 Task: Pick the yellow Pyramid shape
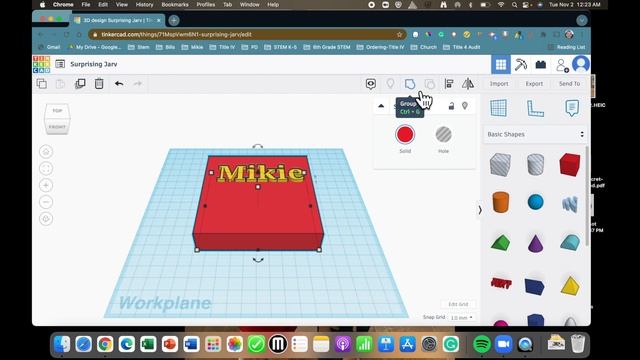click(x=570, y=285)
